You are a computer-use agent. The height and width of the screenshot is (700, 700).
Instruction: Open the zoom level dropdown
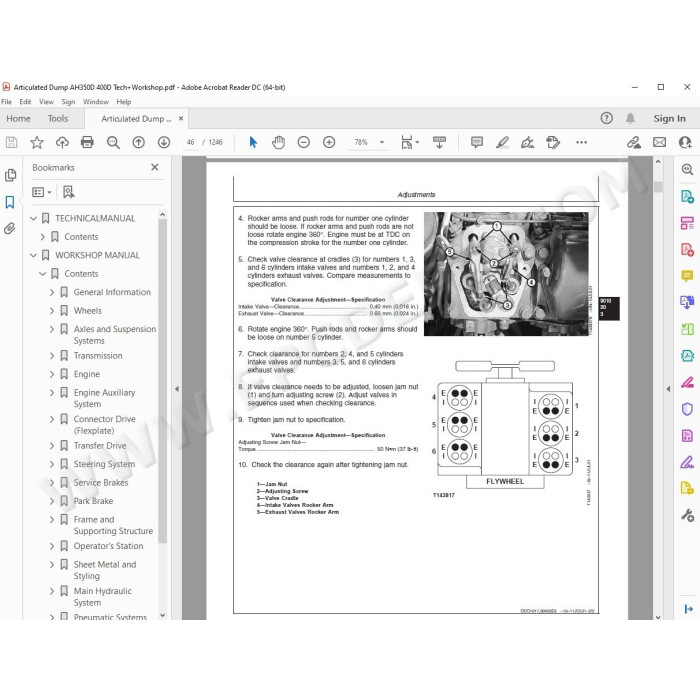382,142
